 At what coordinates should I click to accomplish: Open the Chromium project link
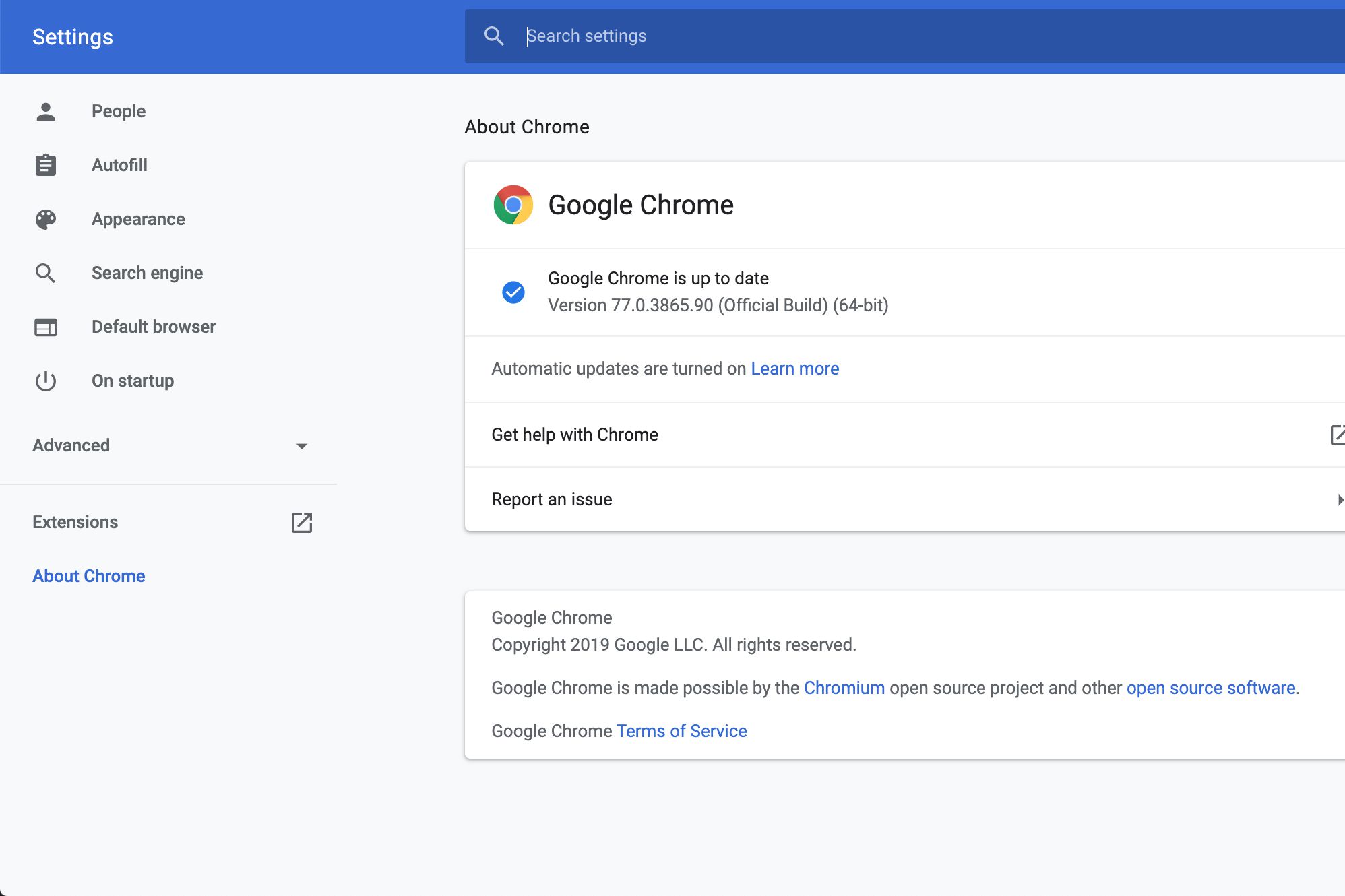[x=844, y=688]
